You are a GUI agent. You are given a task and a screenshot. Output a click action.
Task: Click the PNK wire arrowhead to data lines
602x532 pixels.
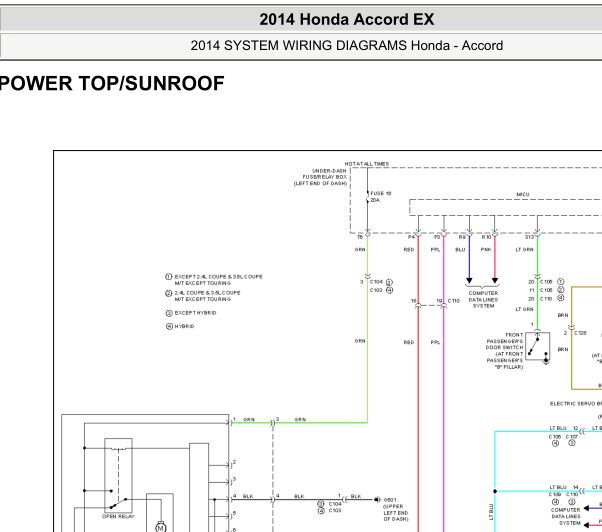(495, 281)
